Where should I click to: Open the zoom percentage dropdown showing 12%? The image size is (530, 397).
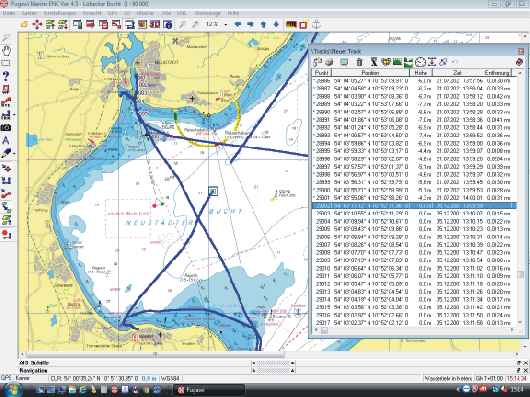(x=225, y=25)
